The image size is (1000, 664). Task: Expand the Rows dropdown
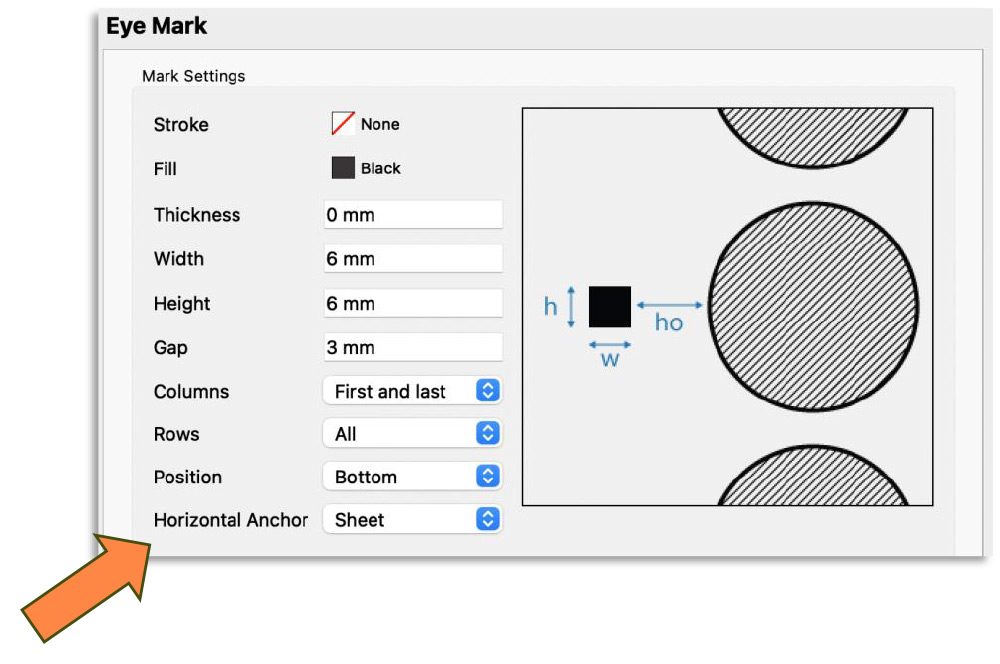pyautogui.click(x=411, y=435)
